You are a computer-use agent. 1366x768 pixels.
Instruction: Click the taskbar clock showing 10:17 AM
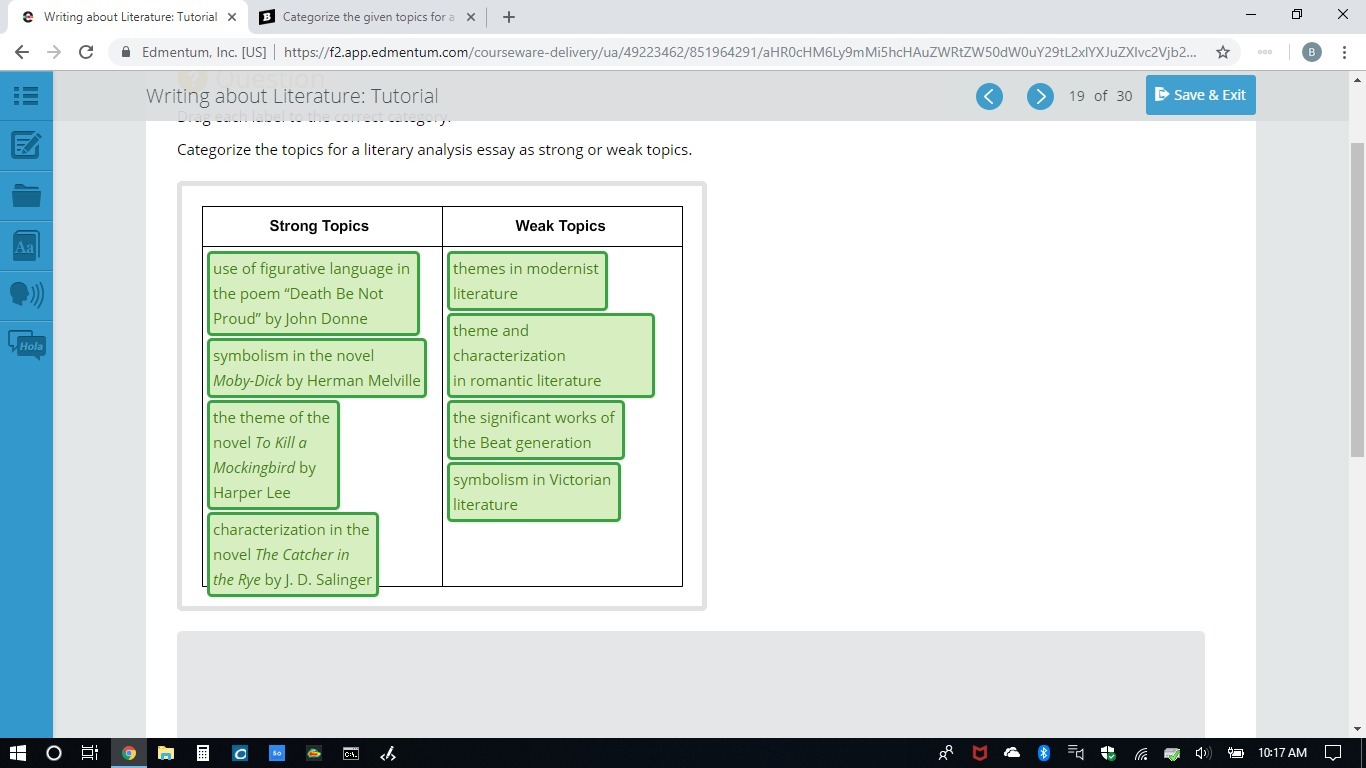click(1282, 753)
